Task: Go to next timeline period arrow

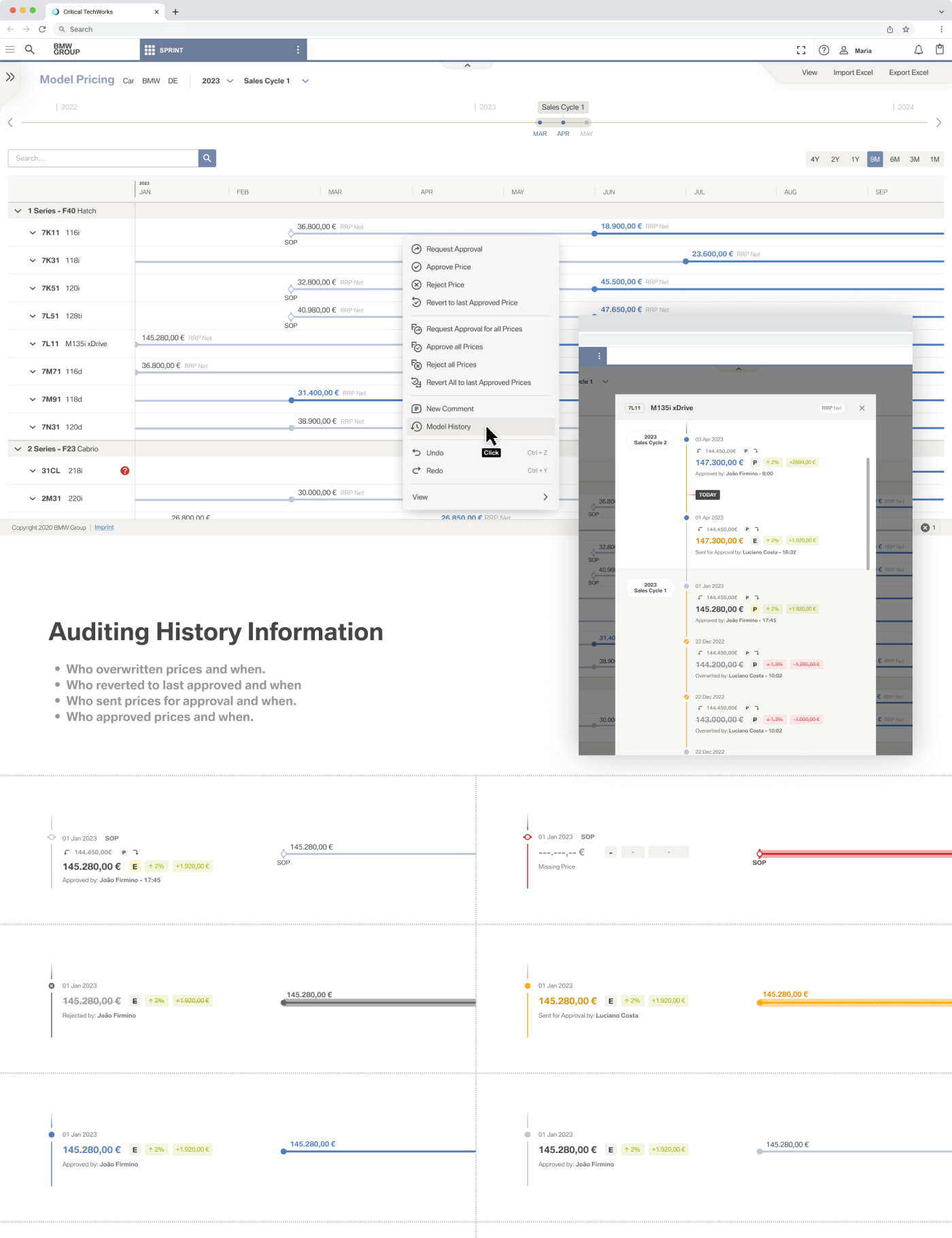Action: (938, 122)
